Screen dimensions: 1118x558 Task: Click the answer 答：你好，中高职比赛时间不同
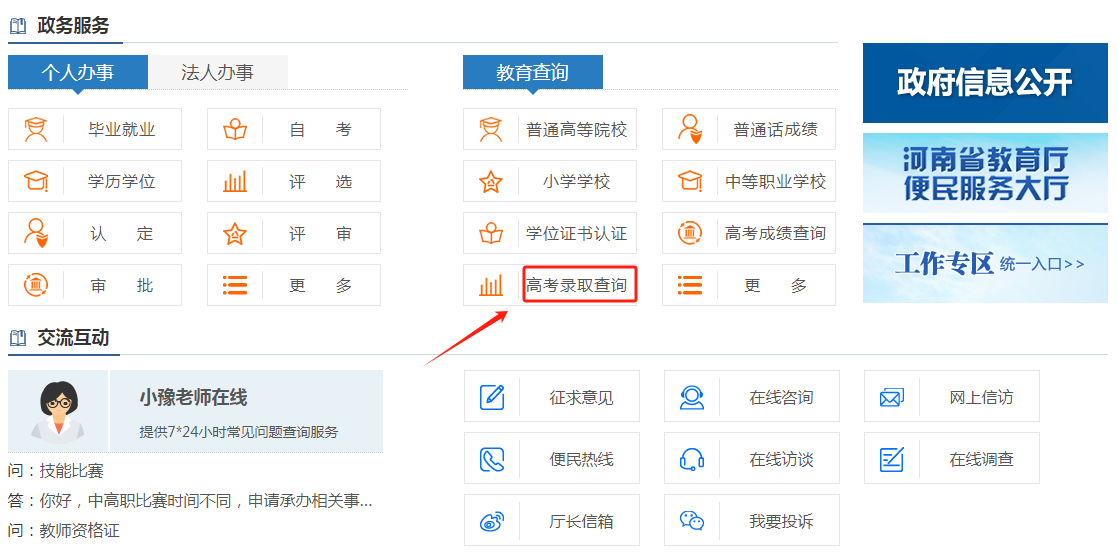pos(190,501)
